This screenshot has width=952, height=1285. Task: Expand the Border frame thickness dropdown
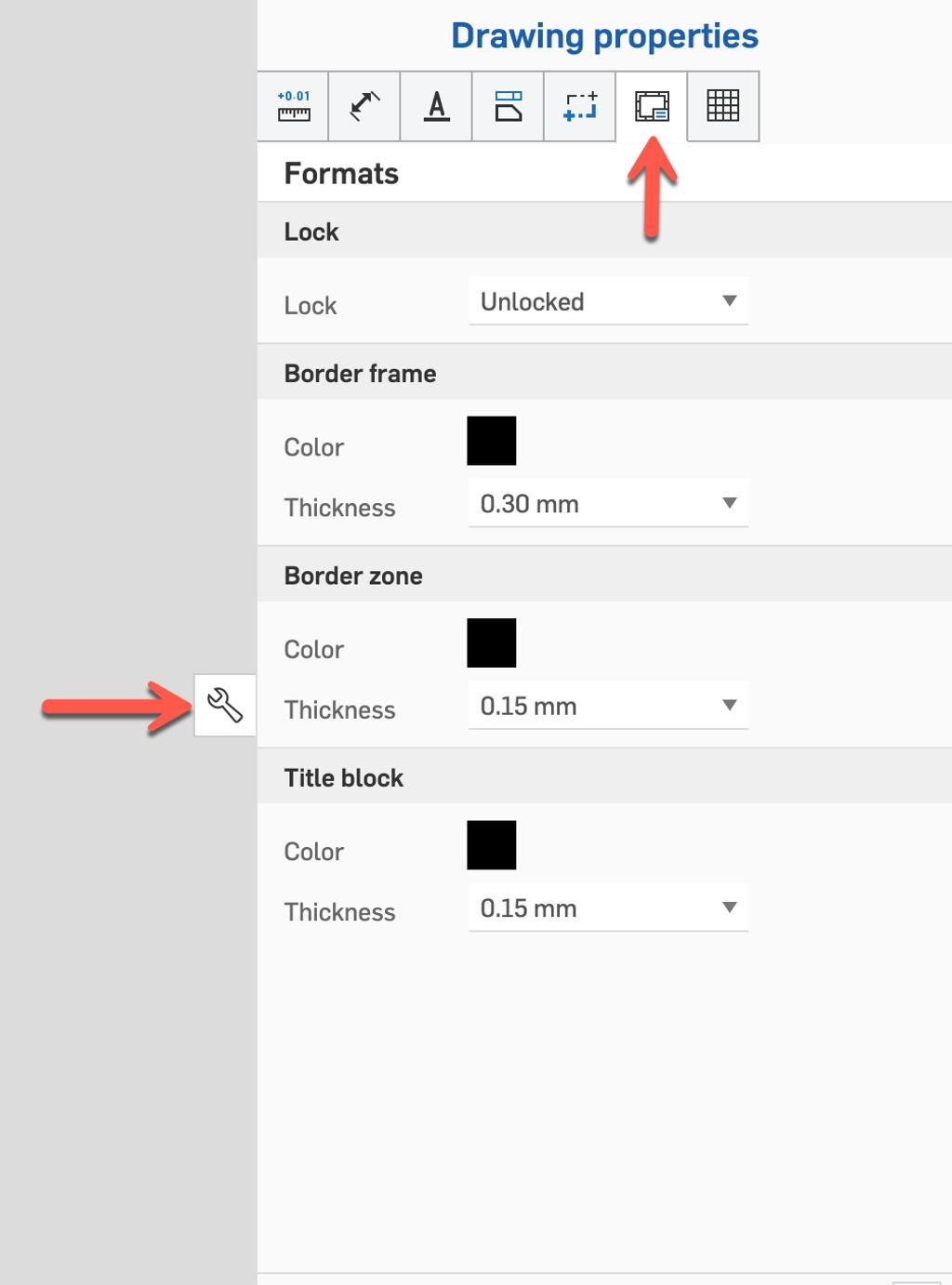click(608, 504)
